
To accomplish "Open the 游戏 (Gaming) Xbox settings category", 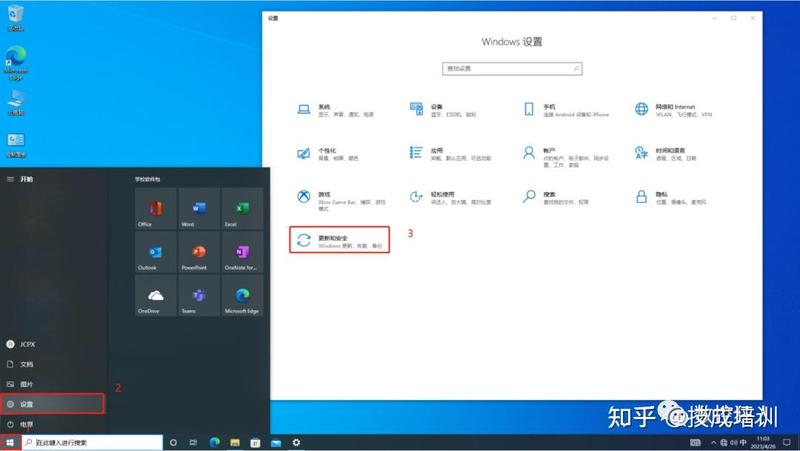I will pyautogui.click(x=341, y=201).
